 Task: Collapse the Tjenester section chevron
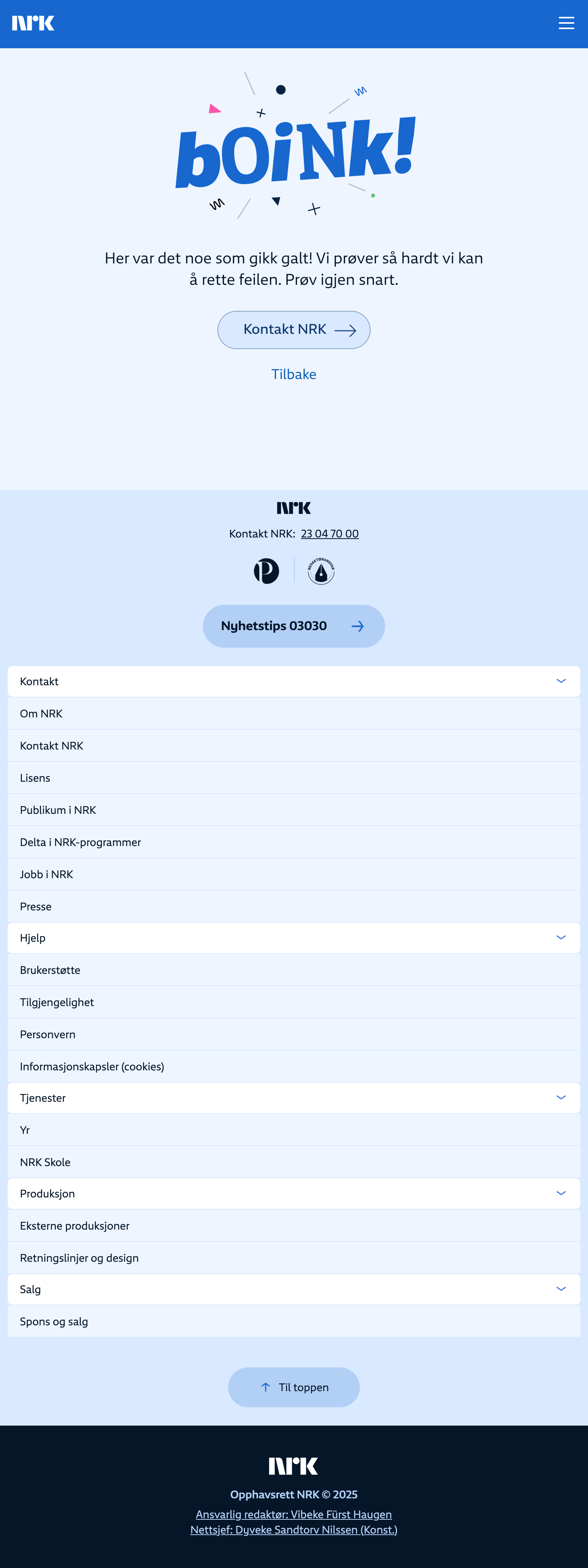(561, 1098)
